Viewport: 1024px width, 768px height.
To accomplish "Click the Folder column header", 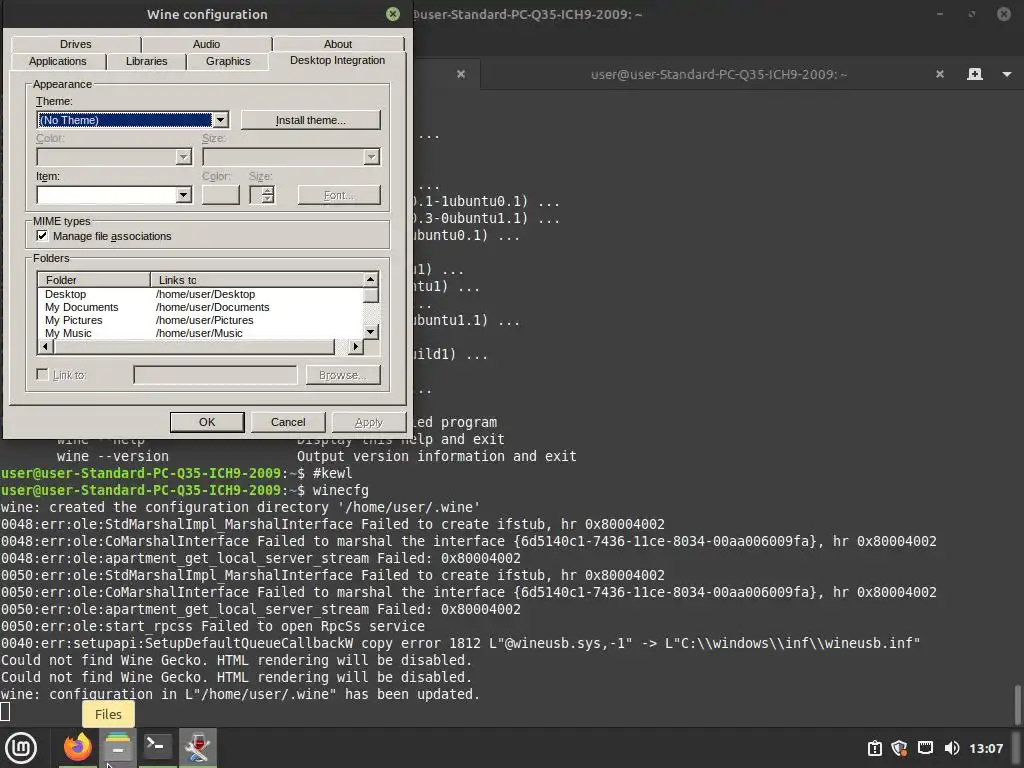I will pyautogui.click(x=94, y=280).
